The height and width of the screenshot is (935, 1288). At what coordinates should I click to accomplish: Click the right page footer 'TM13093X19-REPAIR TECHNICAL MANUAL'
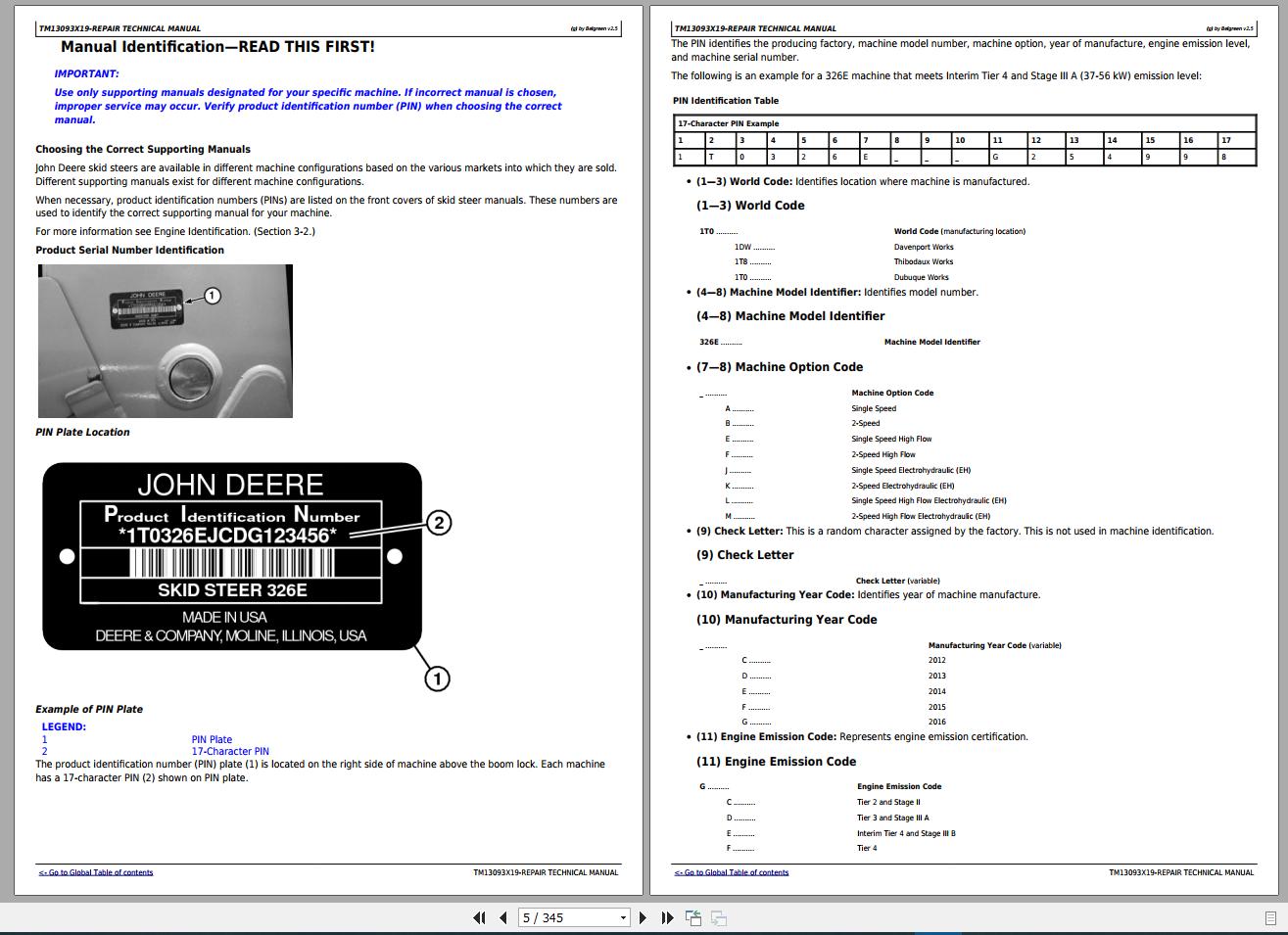1181,872
